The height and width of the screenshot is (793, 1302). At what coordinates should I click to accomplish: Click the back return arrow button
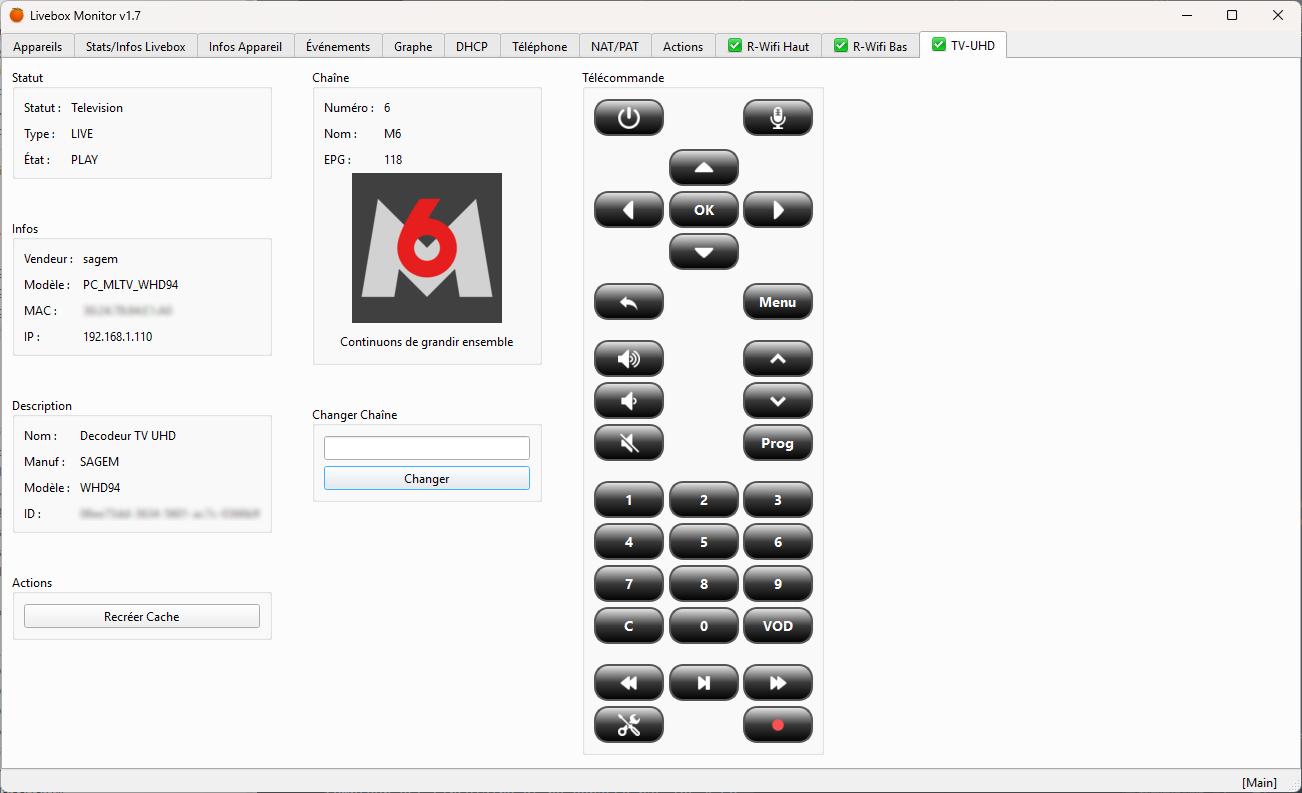pos(629,302)
